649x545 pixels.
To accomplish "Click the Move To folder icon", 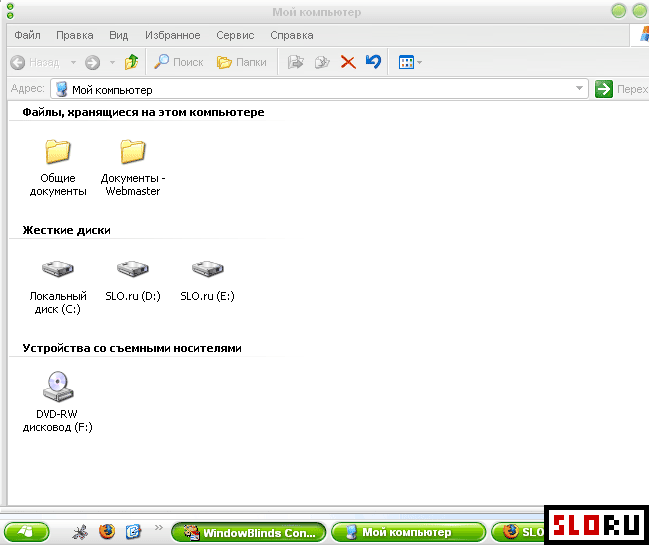I will [x=296, y=62].
